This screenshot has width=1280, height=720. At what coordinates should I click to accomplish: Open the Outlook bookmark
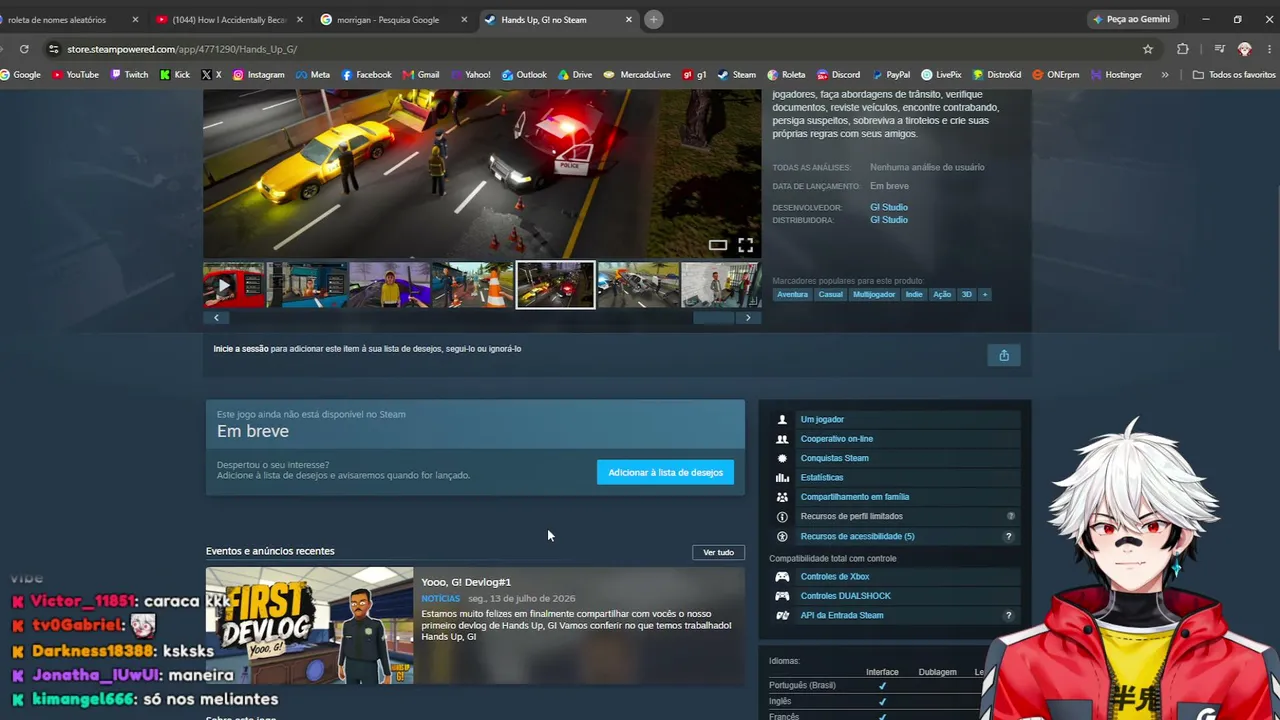pyautogui.click(x=524, y=74)
